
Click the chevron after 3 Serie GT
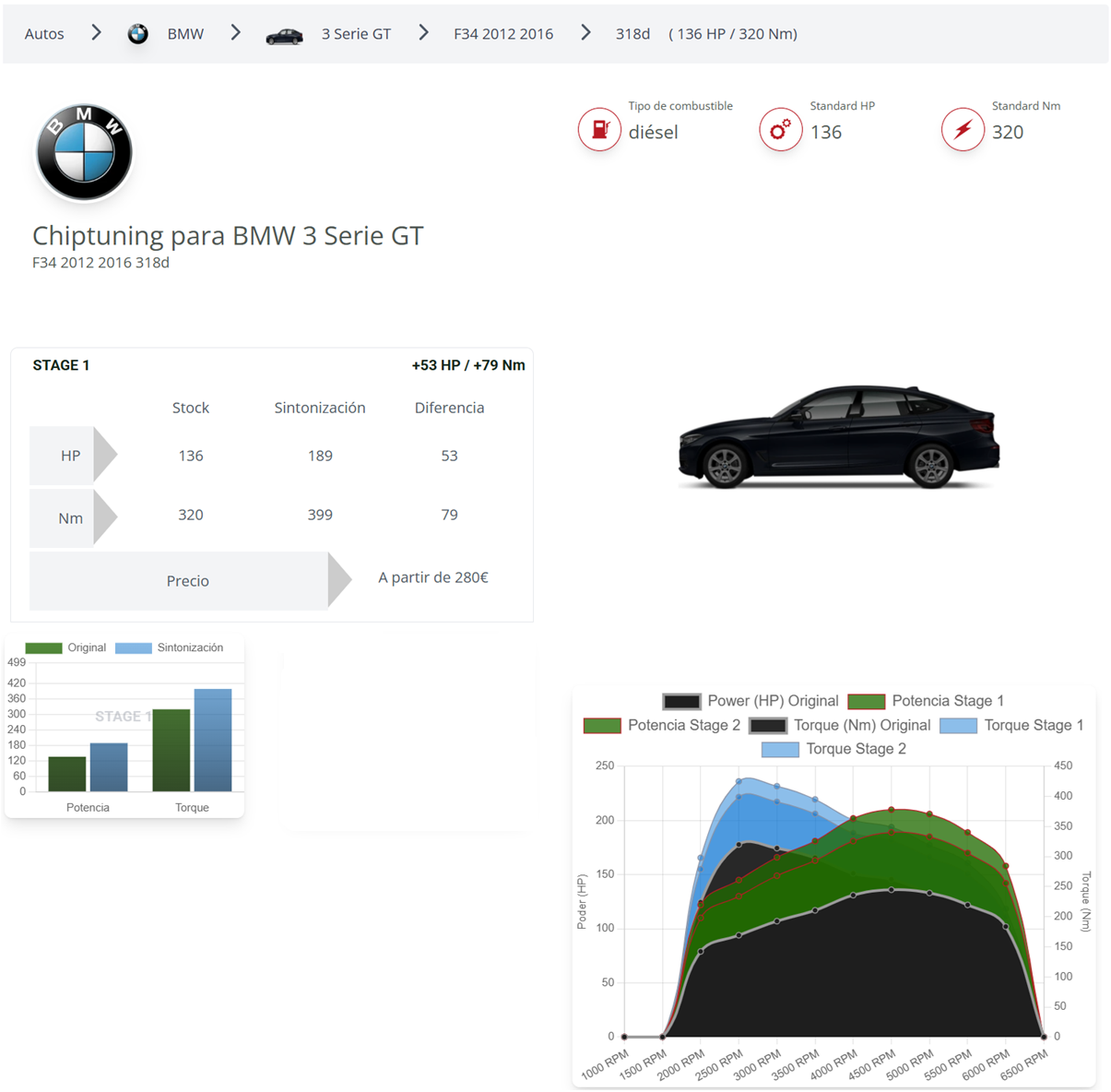423,33
